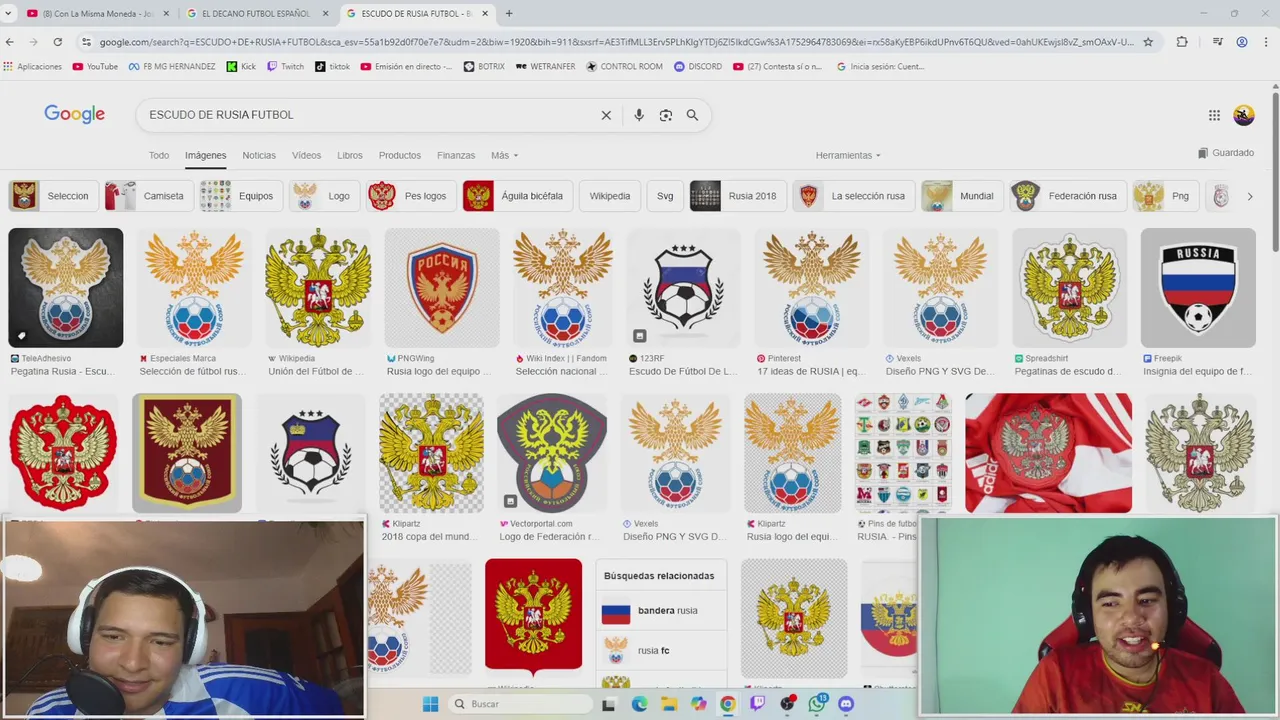This screenshot has width=1280, height=720.
Task: Open the Vectorportal Logo de Federación thumbnail
Action: coord(552,453)
